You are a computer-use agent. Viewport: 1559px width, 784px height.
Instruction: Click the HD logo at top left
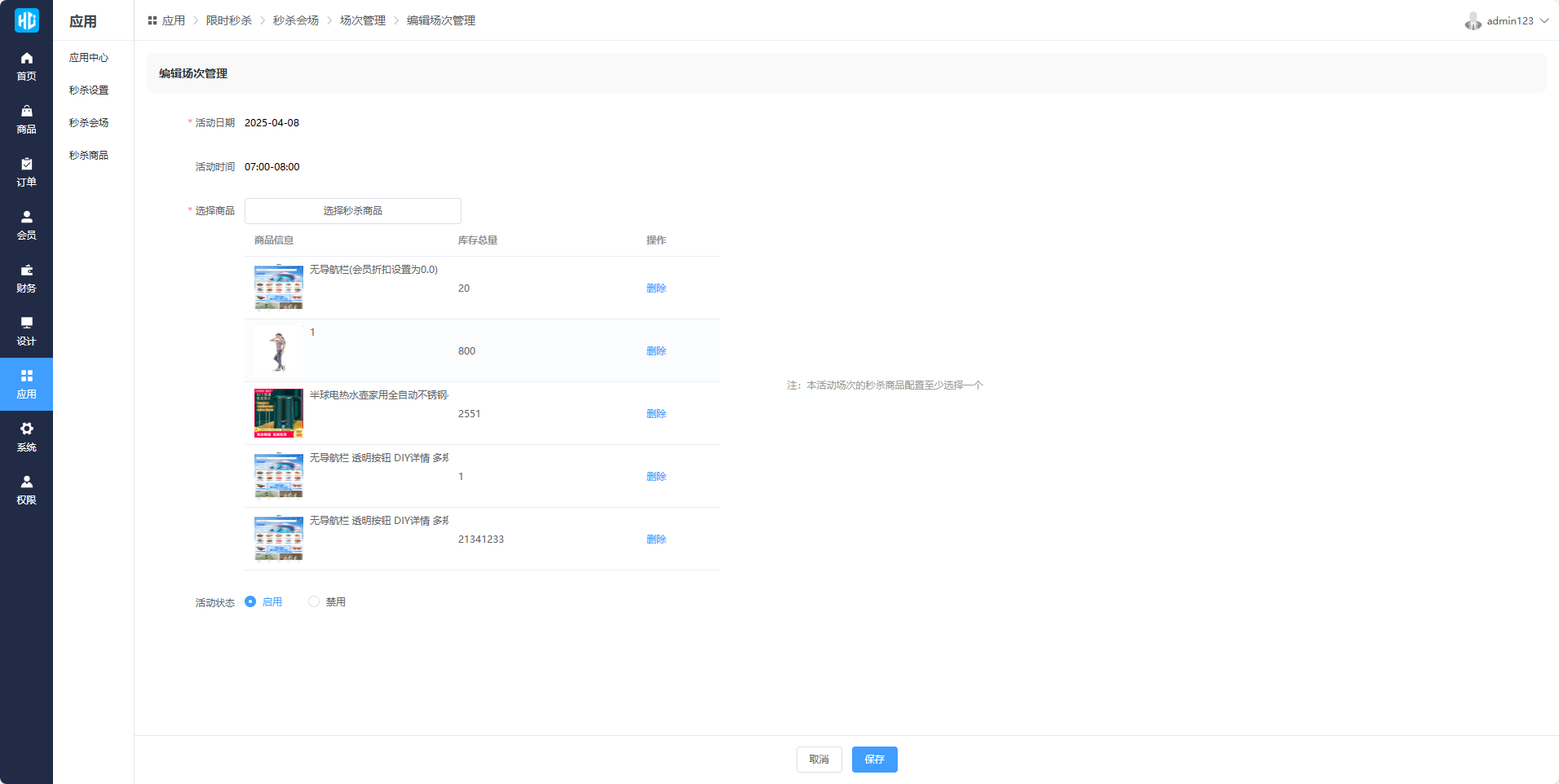26,20
